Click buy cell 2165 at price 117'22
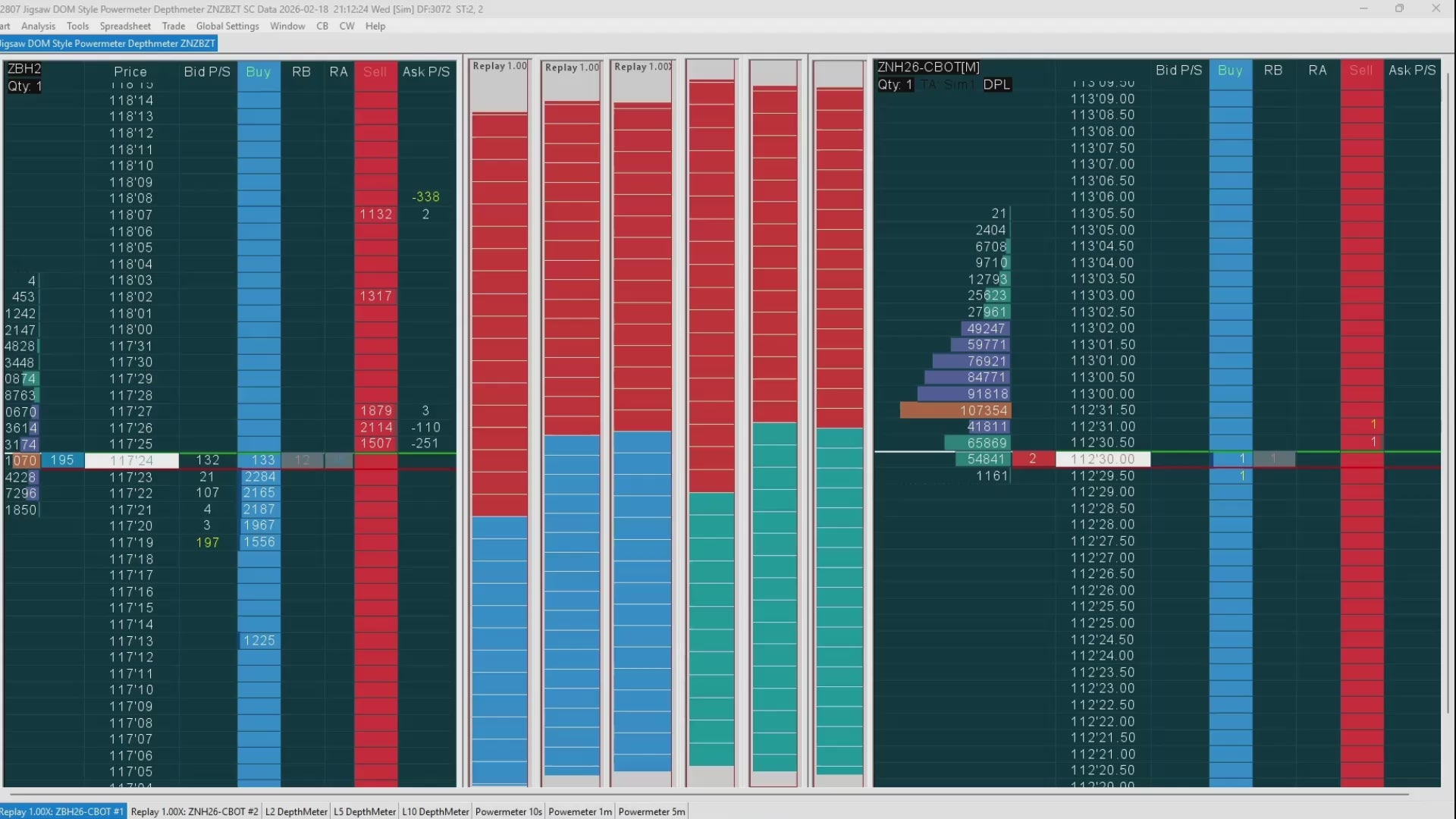 pos(259,493)
